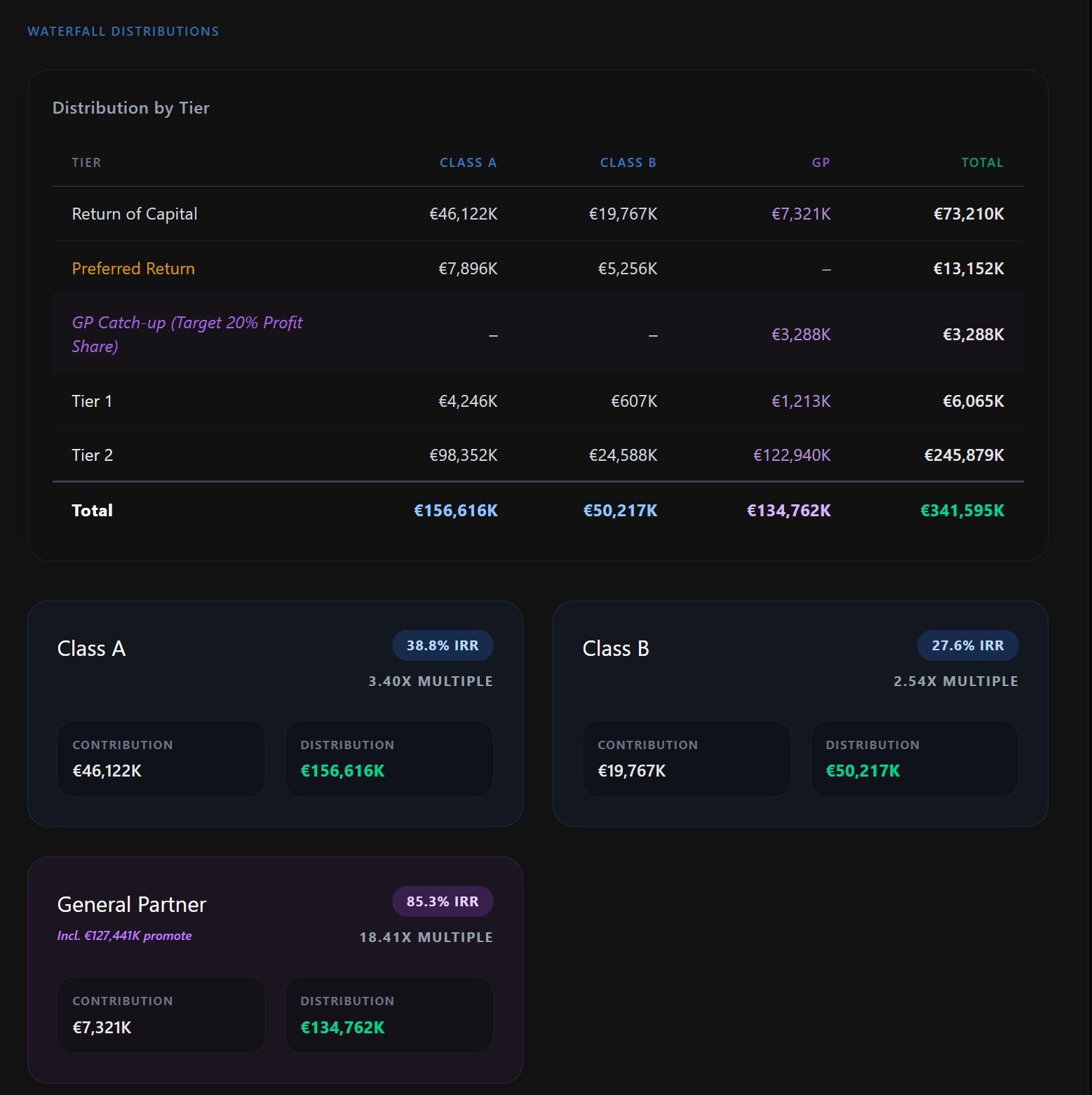The image size is (1092, 1095).
Task: Click General Partner DISTRIBUTION value €134,762K
Action: [342, 1027]
